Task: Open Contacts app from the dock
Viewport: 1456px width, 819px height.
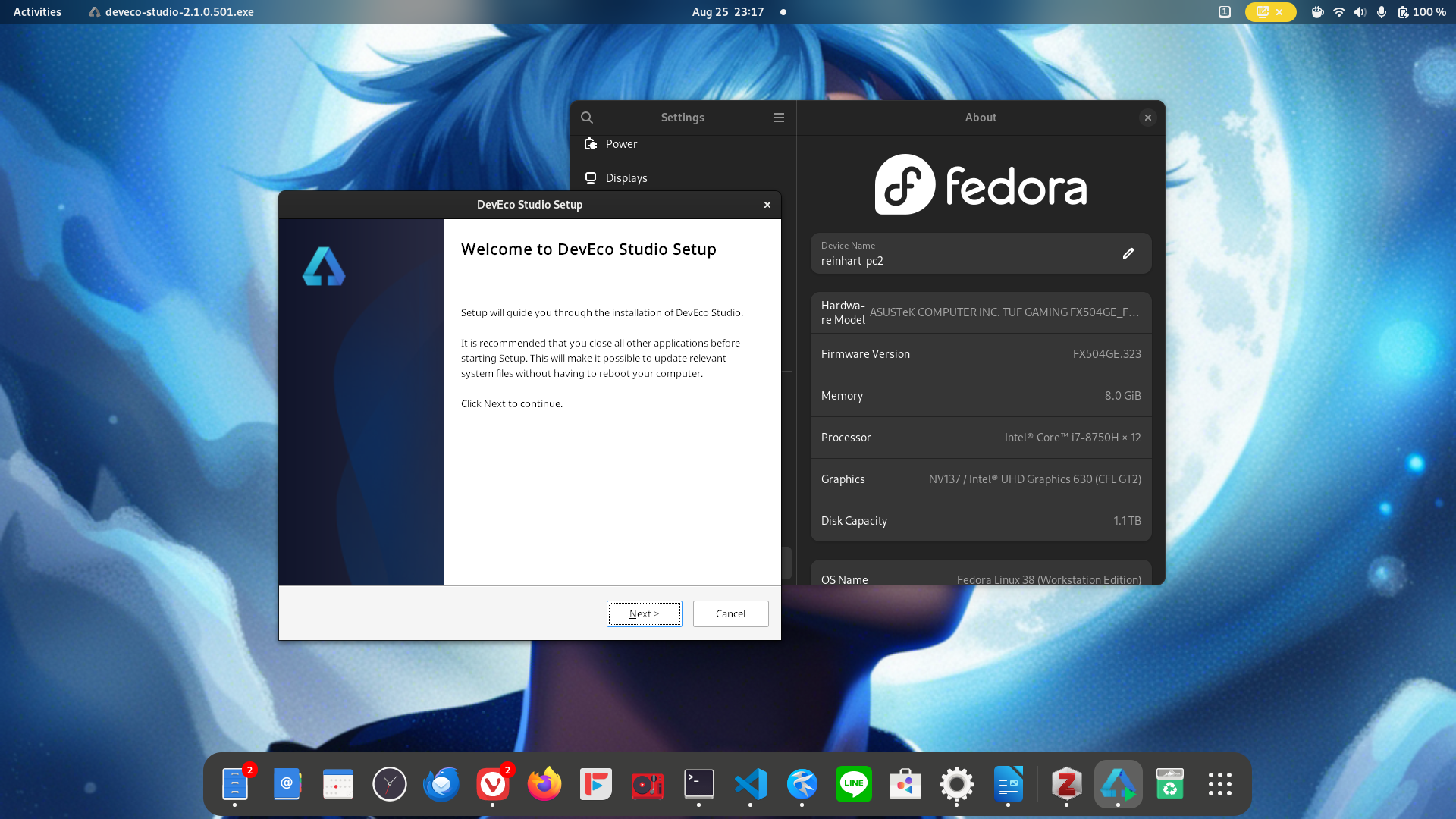Action: click(287, 784)
